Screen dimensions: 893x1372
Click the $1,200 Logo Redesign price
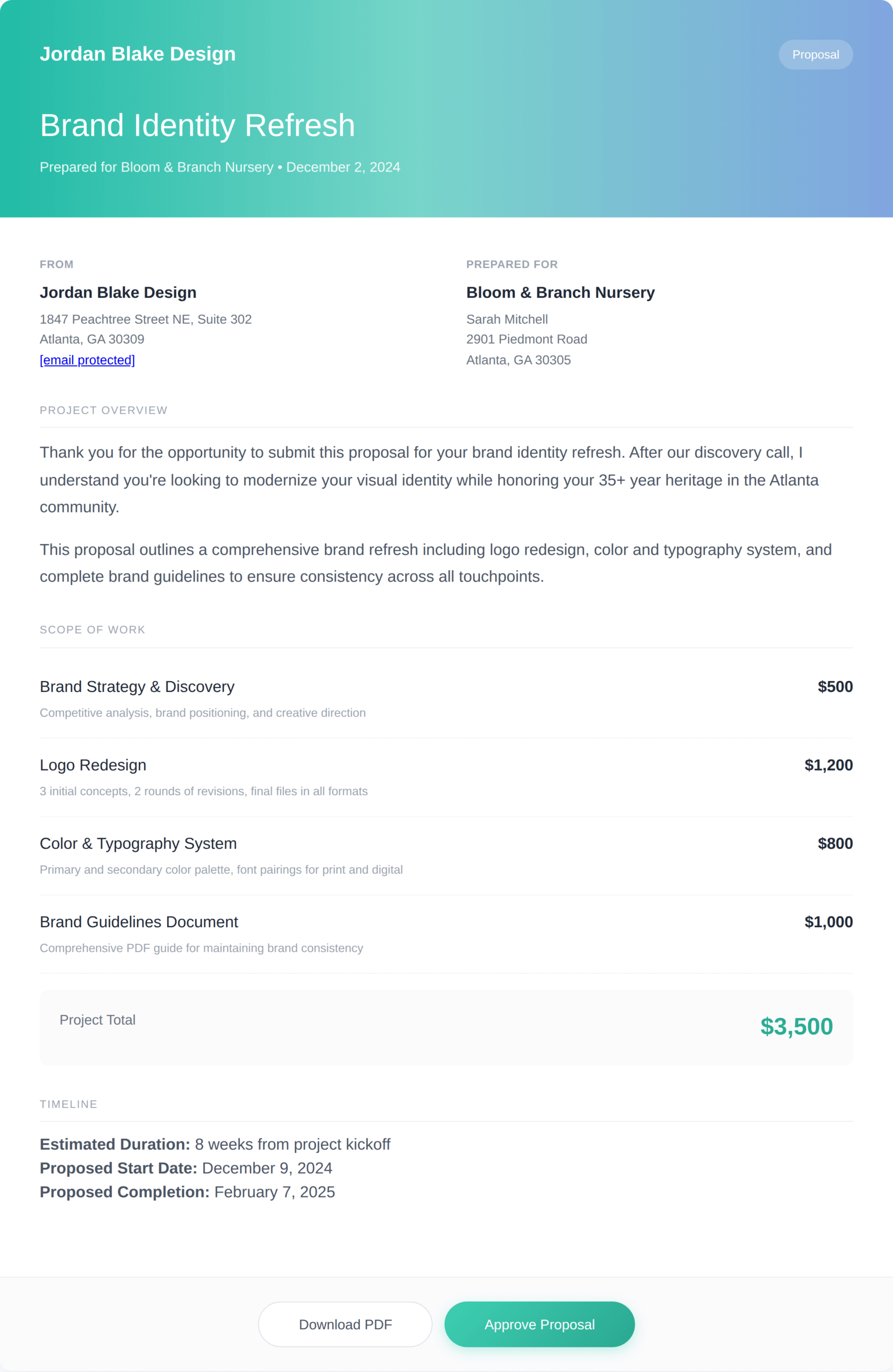click(x=829, y=765)
